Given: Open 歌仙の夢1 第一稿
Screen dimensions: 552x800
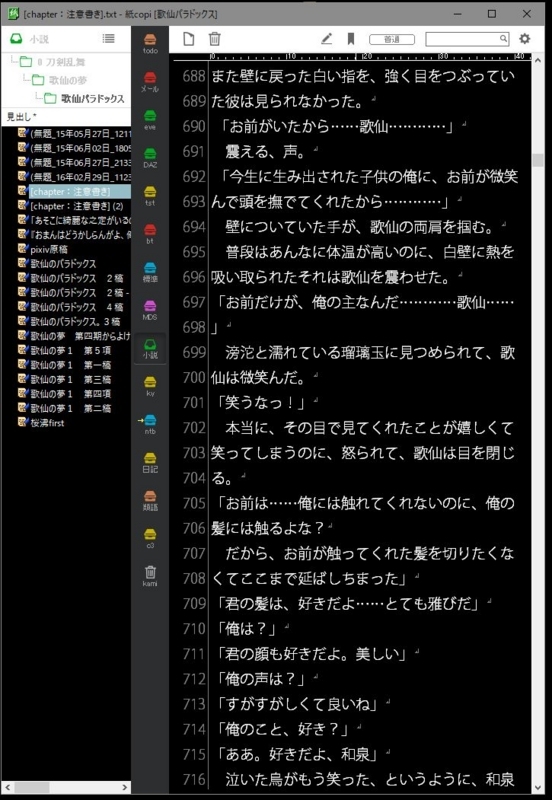Looking at the screenshot, I should click(65, 364).
